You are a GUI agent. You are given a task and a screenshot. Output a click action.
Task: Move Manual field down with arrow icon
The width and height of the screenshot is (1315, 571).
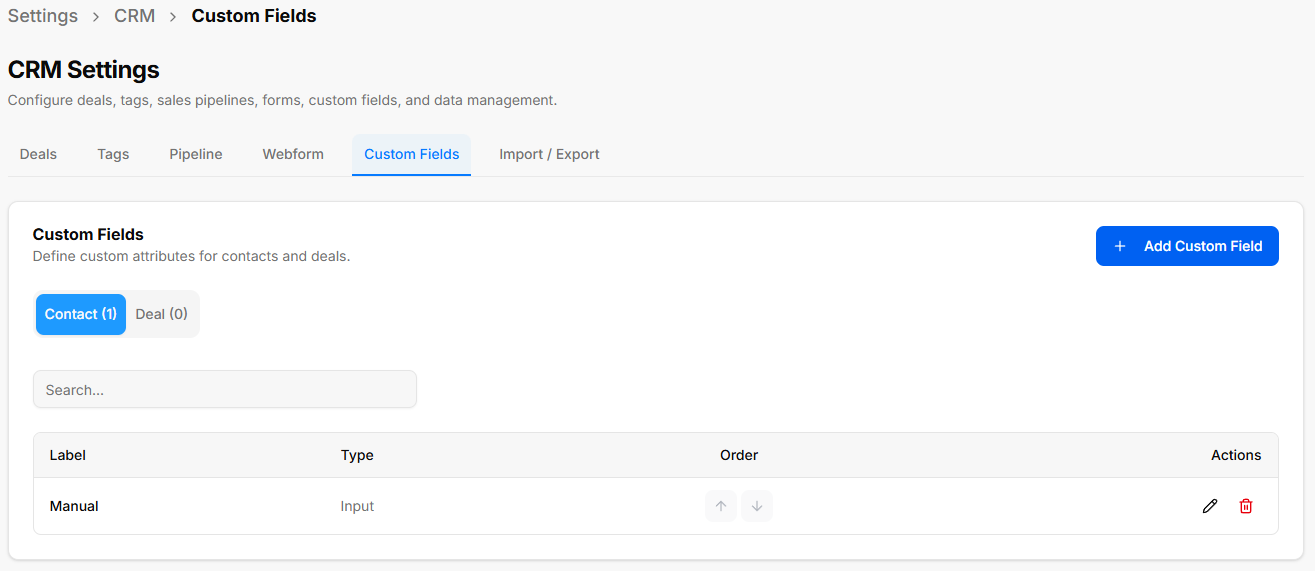[757, 506]
